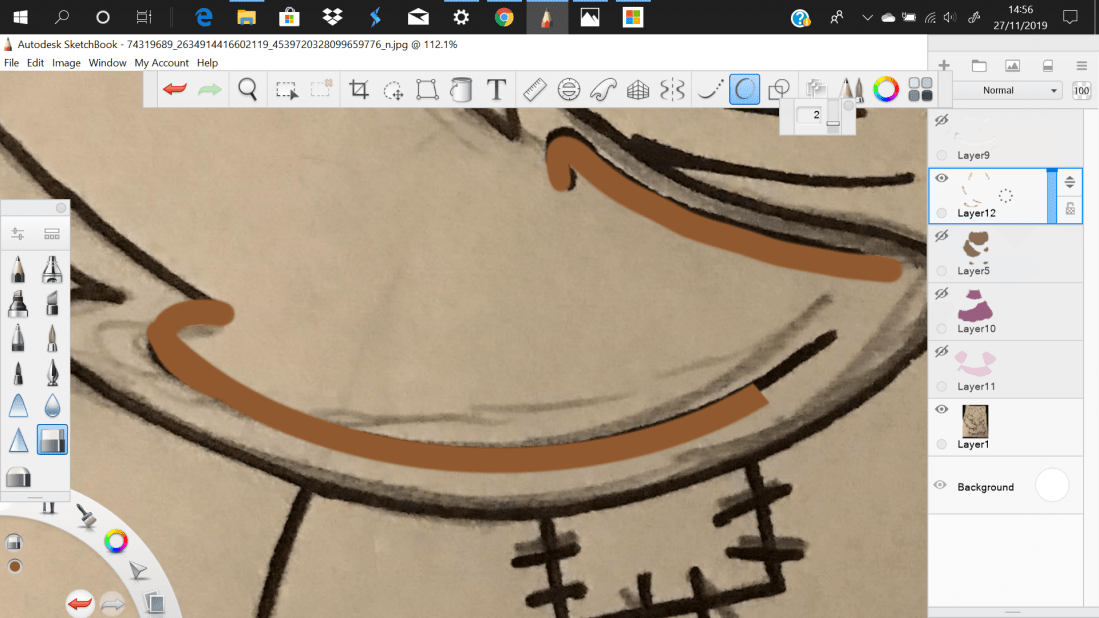
Task: Open the Image menu
Action: click(x=66, y=62)
